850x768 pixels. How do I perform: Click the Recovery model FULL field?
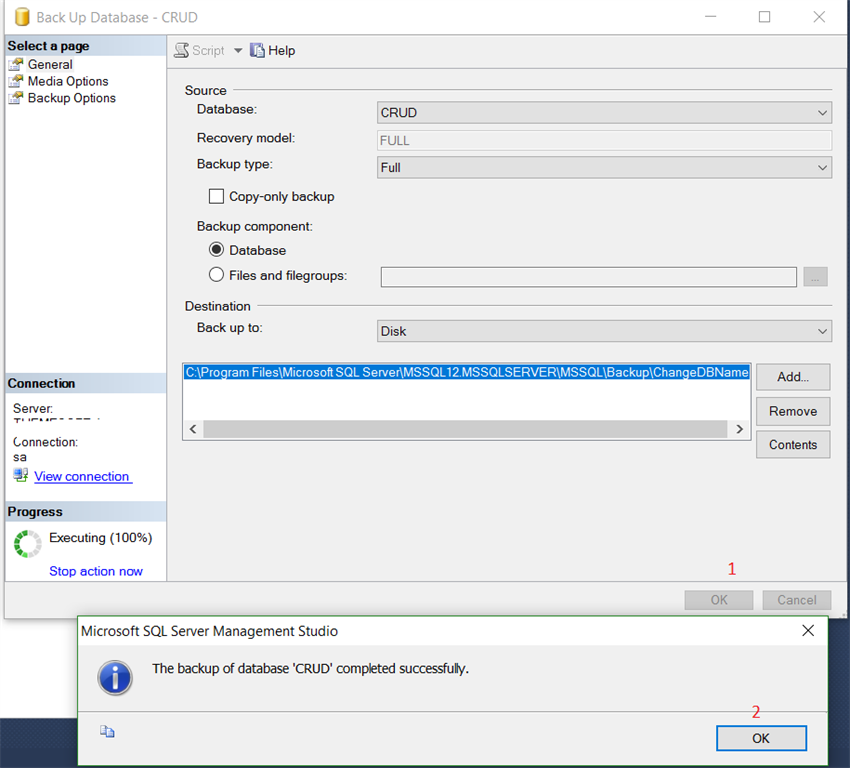[x=604, y=140]
